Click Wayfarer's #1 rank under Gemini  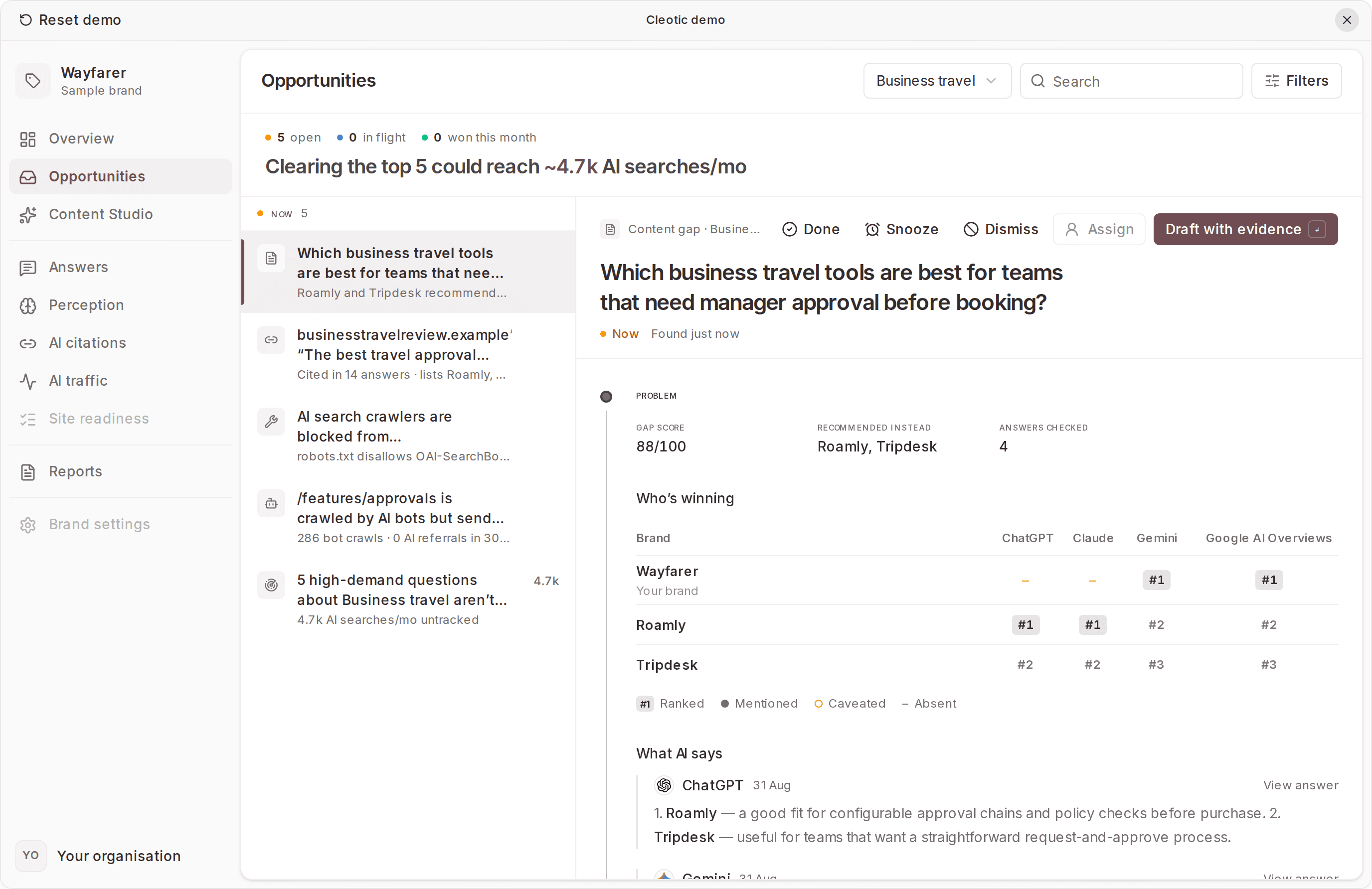[x=1157, y=580]
